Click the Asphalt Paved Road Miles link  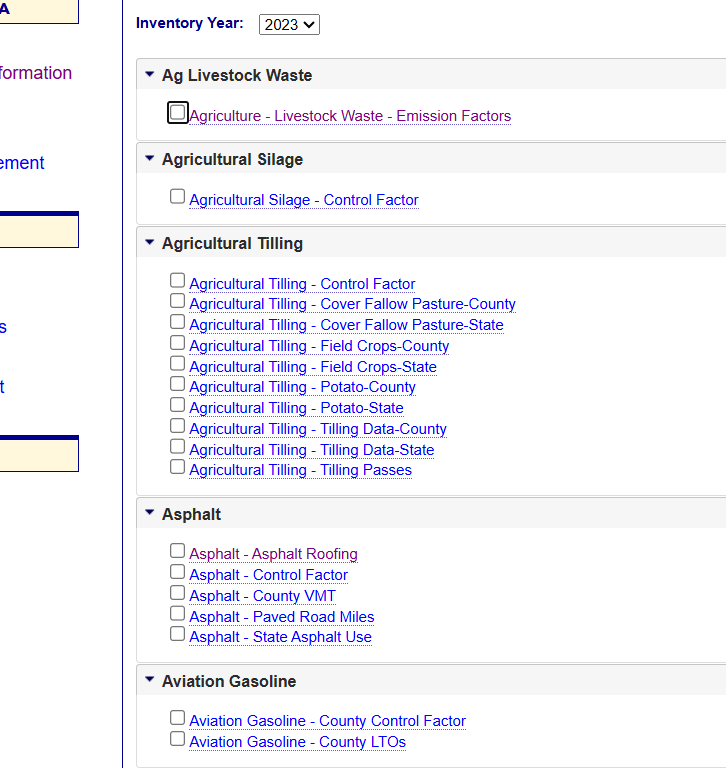pos(281,617)
